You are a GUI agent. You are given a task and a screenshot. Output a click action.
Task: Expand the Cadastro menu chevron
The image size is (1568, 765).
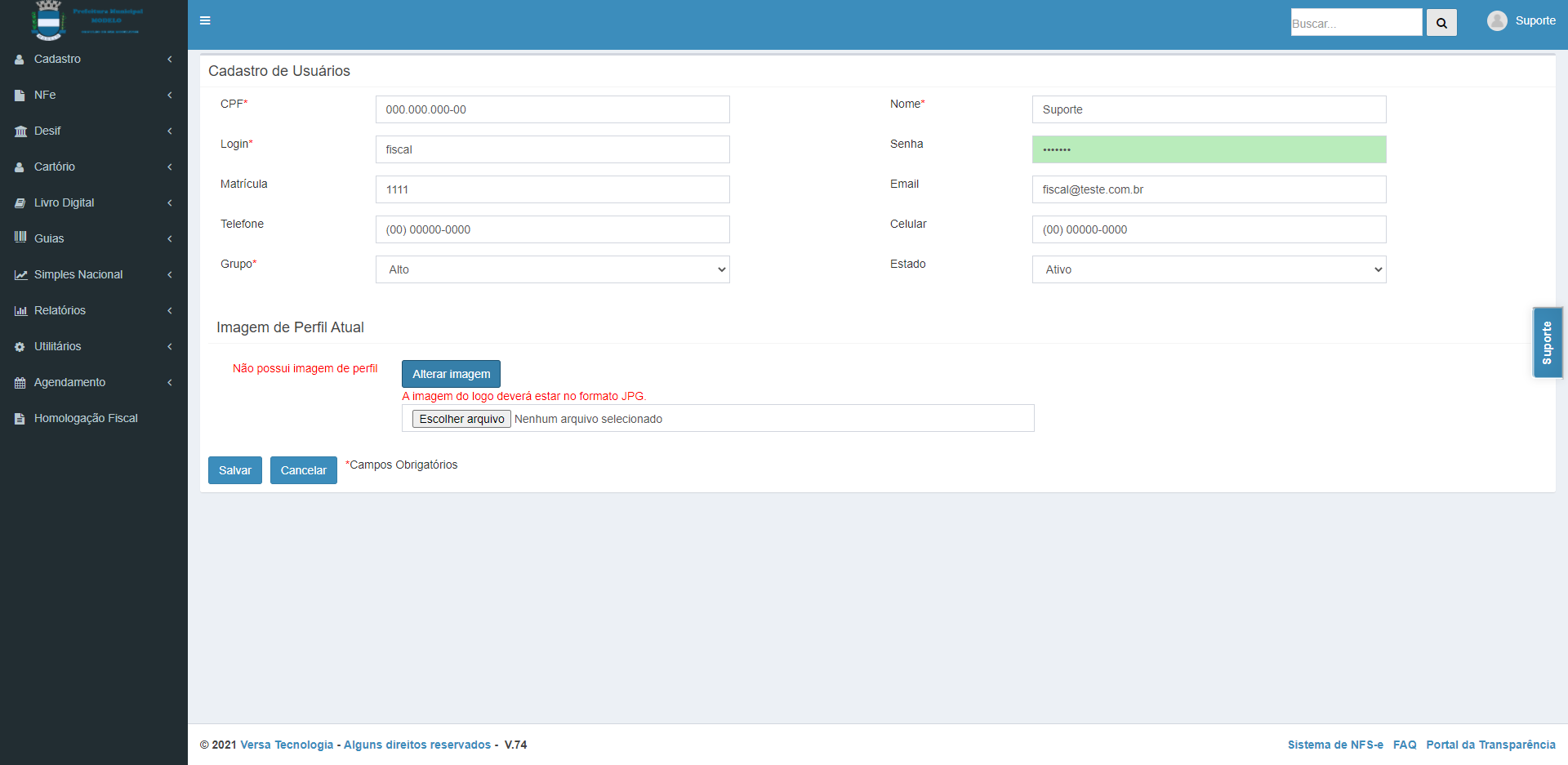169,60
